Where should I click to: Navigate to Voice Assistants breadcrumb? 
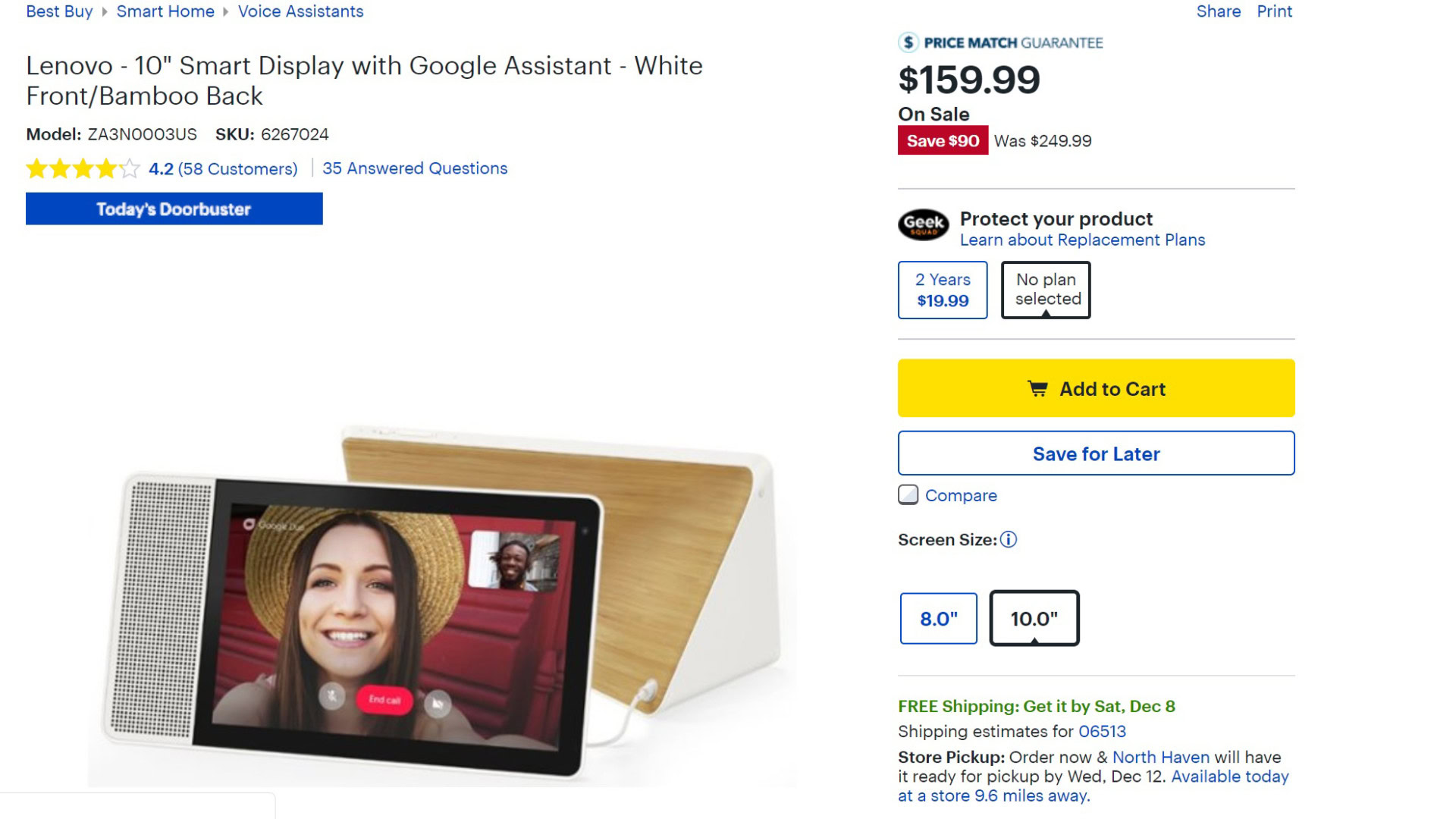(x=300, y=11)
